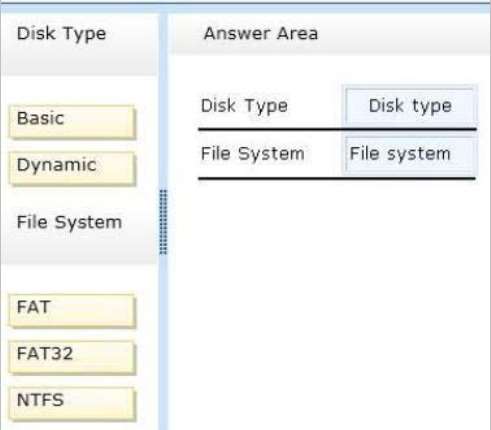The height and width of the screenshot is (430, 491).
Task: Choose the FAT file system tile
Action: (x=72, y=311)
